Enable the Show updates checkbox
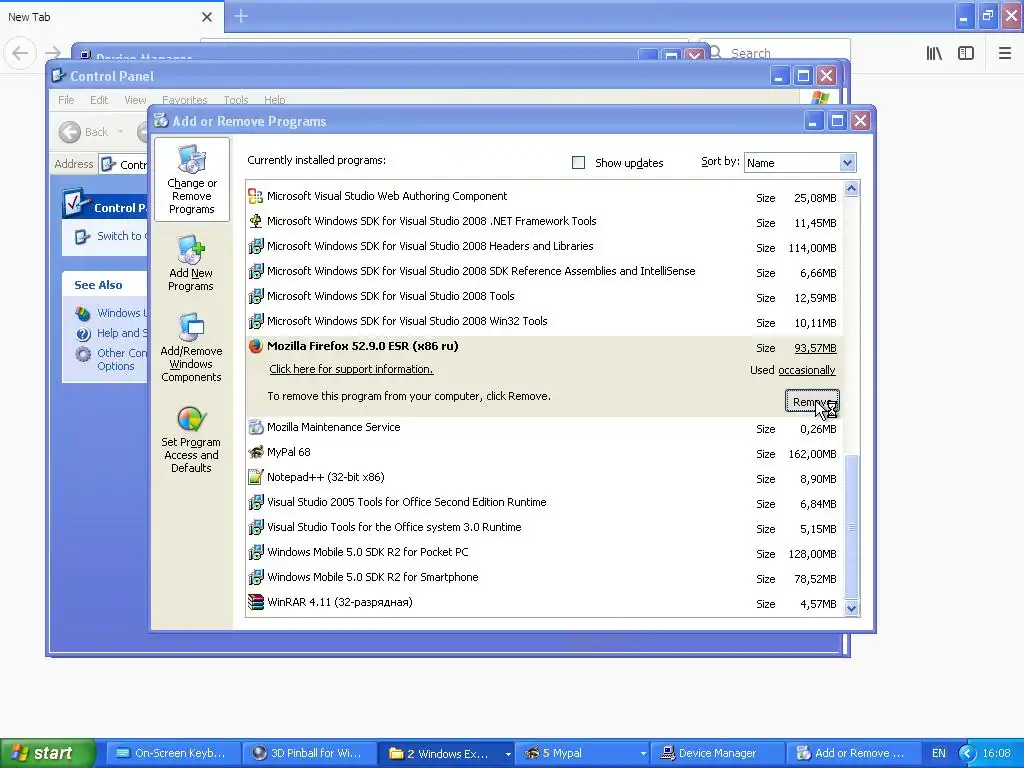 coord(579,163)
